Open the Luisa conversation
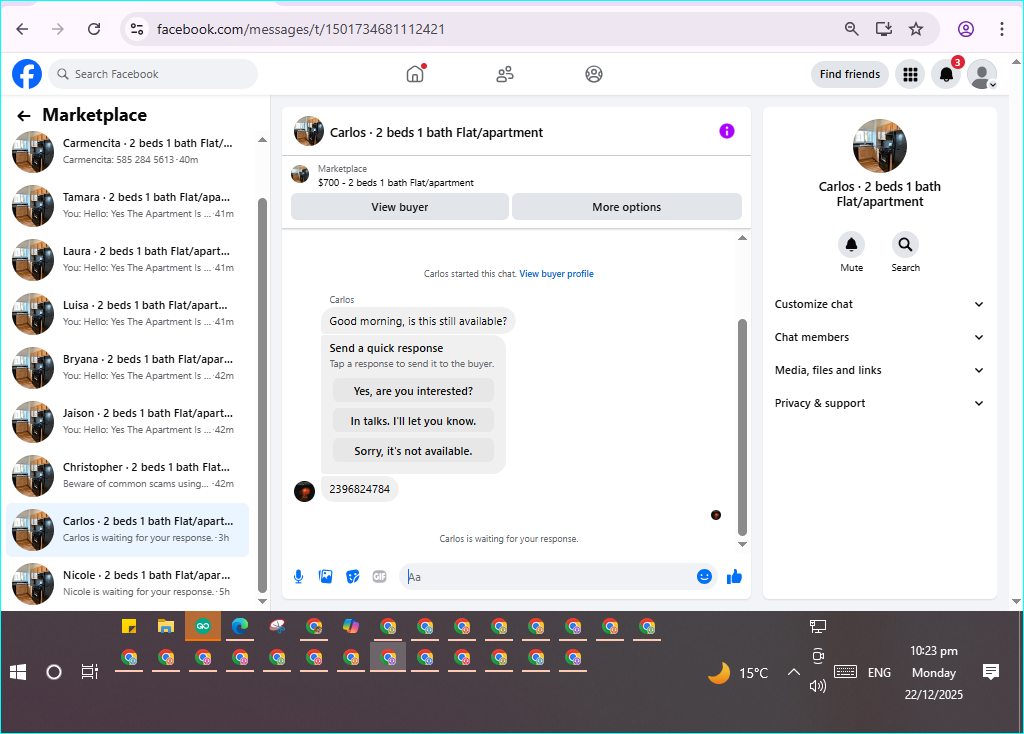The image size is (1024, 734). pos(128,313)
